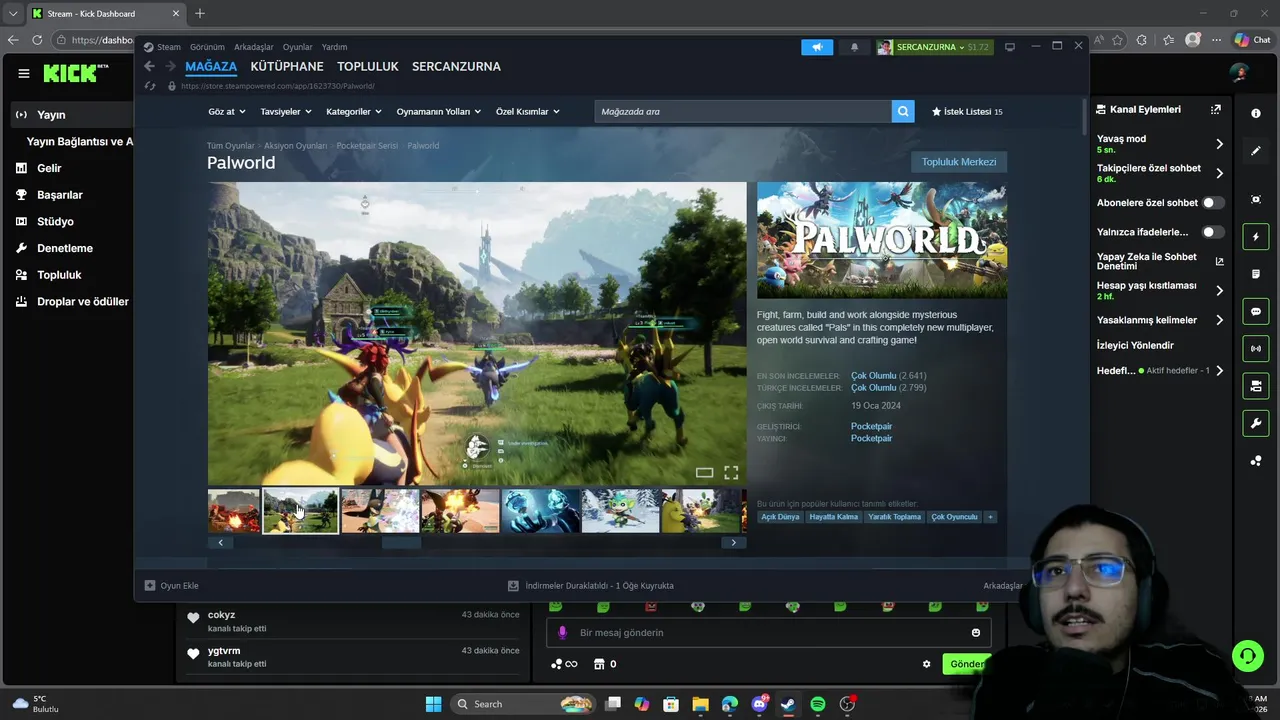Select Gelir in Kick sidebar

click(49, 168)
